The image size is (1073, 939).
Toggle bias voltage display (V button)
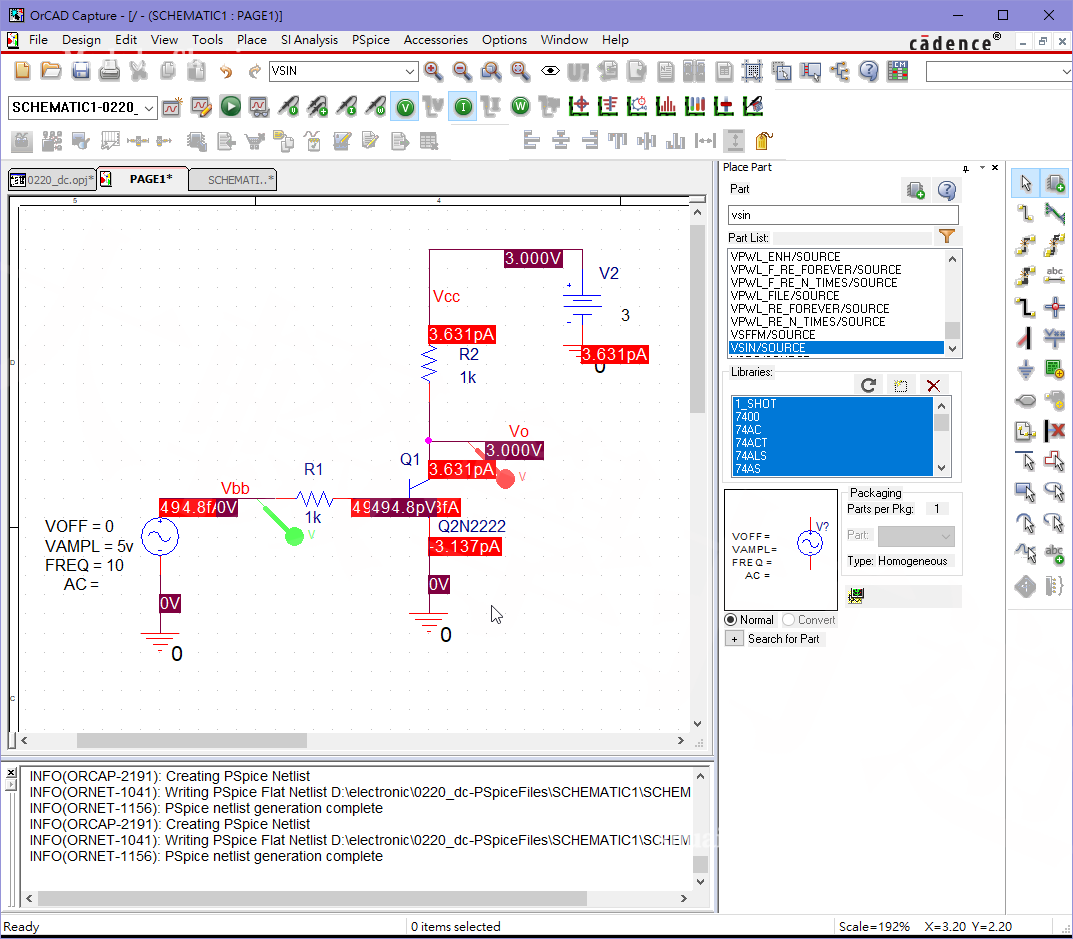click(405, 107)
